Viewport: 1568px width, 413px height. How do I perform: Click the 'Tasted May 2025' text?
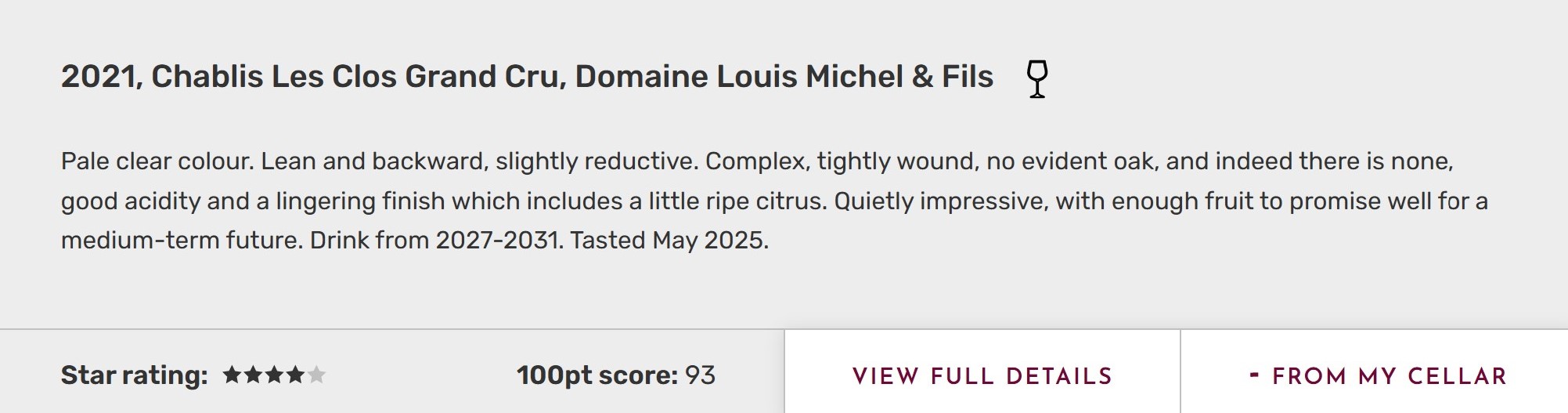(x=669, y=240)
